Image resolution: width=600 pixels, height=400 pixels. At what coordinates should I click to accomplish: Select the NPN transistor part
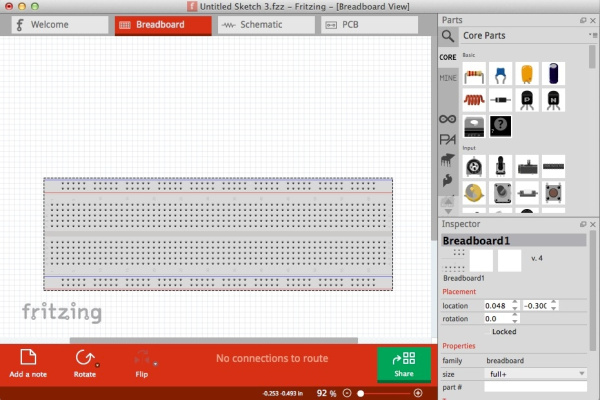553,100
